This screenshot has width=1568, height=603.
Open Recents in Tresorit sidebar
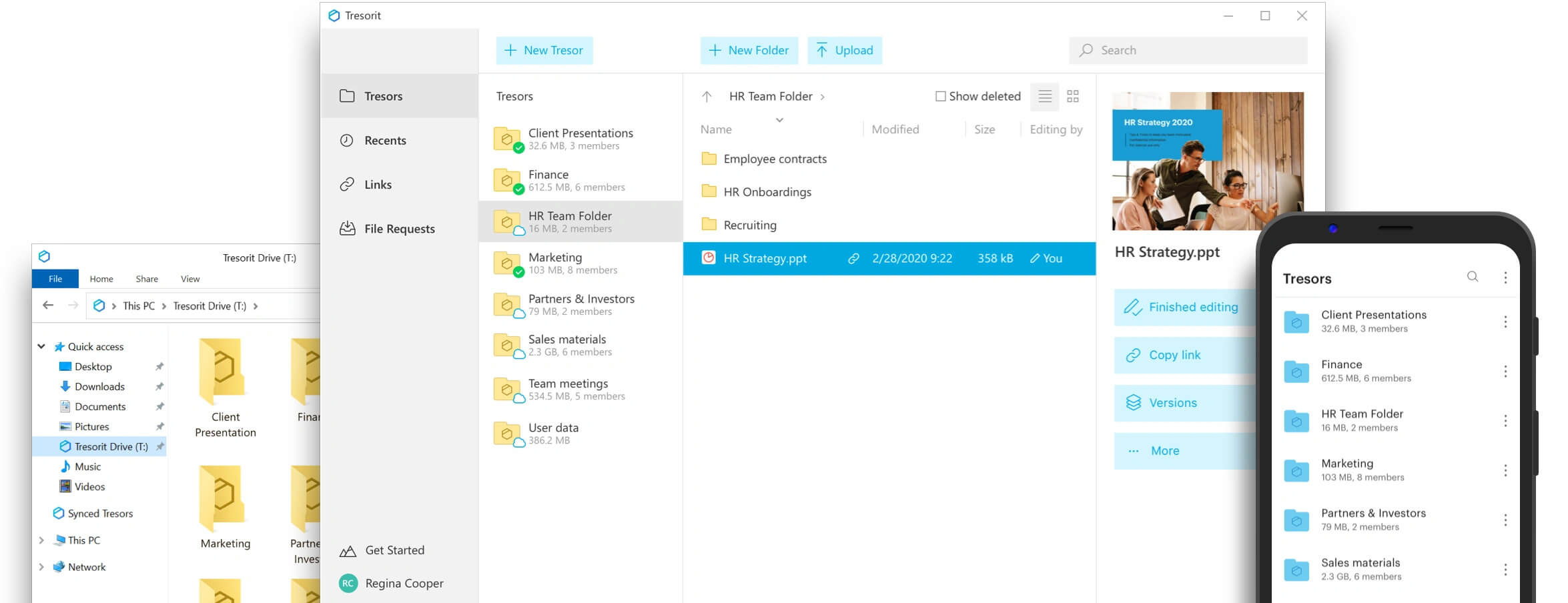pos(399,140)
